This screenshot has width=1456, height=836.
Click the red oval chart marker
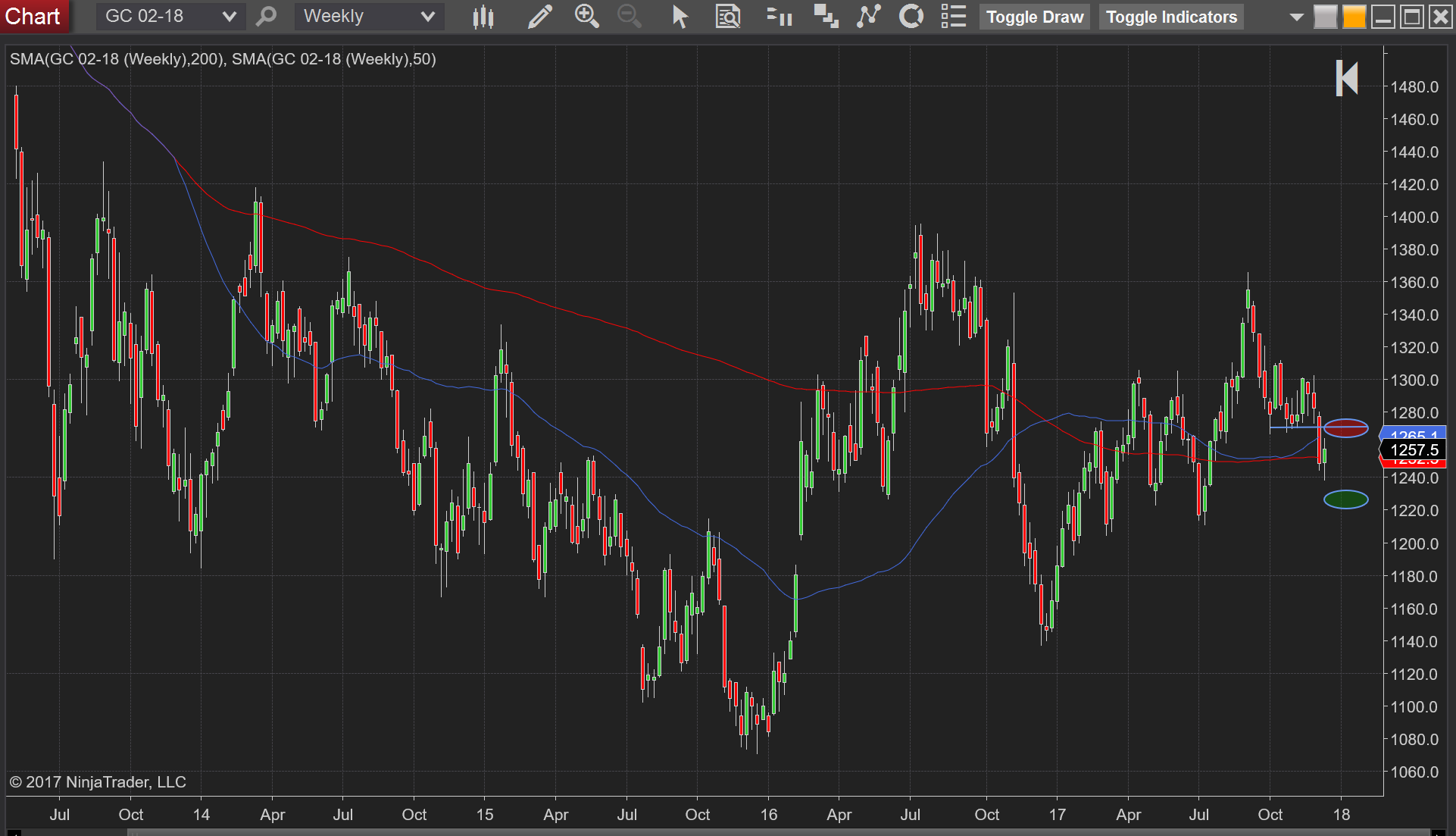[1345, 428]
